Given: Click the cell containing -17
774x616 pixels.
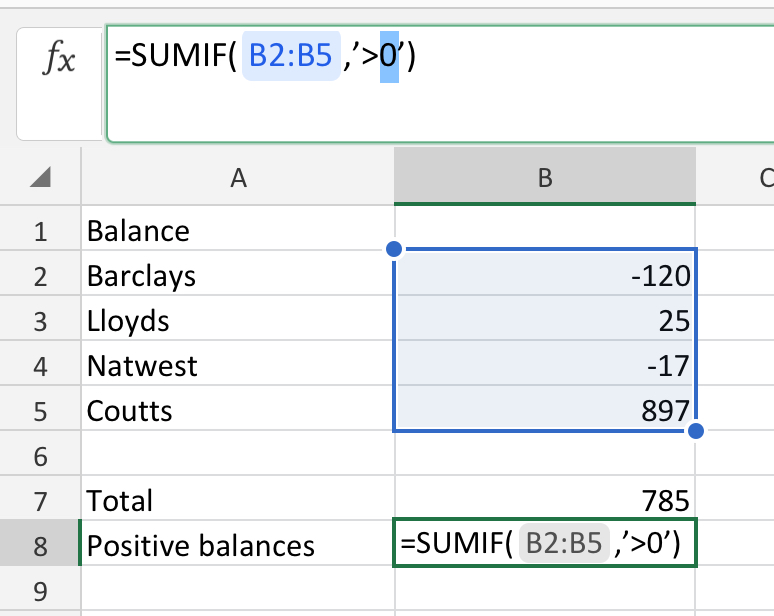Looking at the screenshot, I should 545,363.
